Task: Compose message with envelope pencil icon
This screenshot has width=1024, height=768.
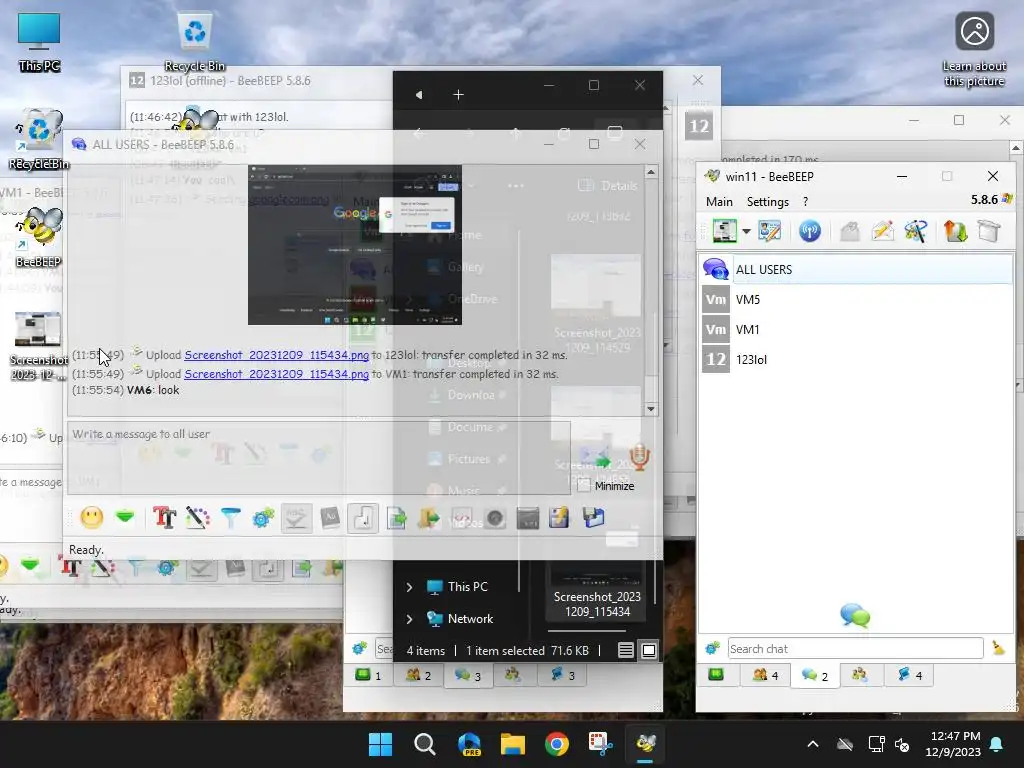Action: [882, 231]
